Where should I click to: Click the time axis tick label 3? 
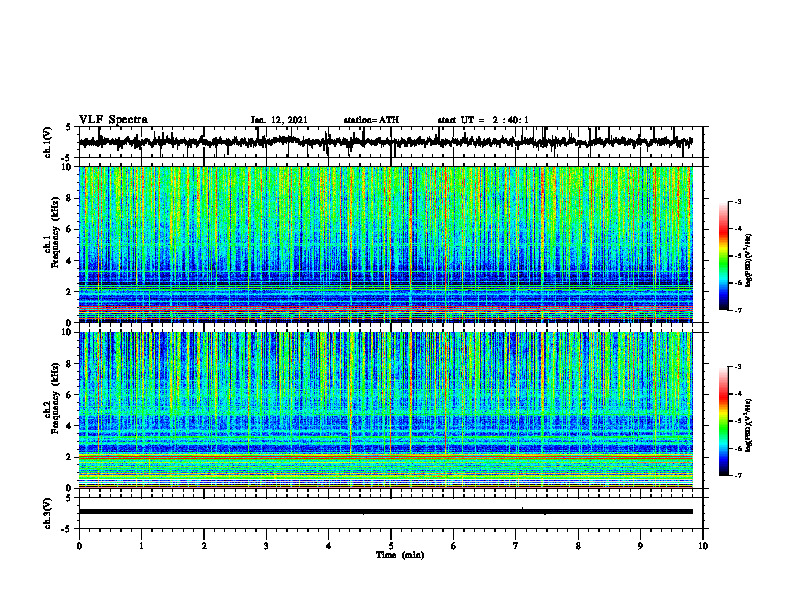click(266, 546)
